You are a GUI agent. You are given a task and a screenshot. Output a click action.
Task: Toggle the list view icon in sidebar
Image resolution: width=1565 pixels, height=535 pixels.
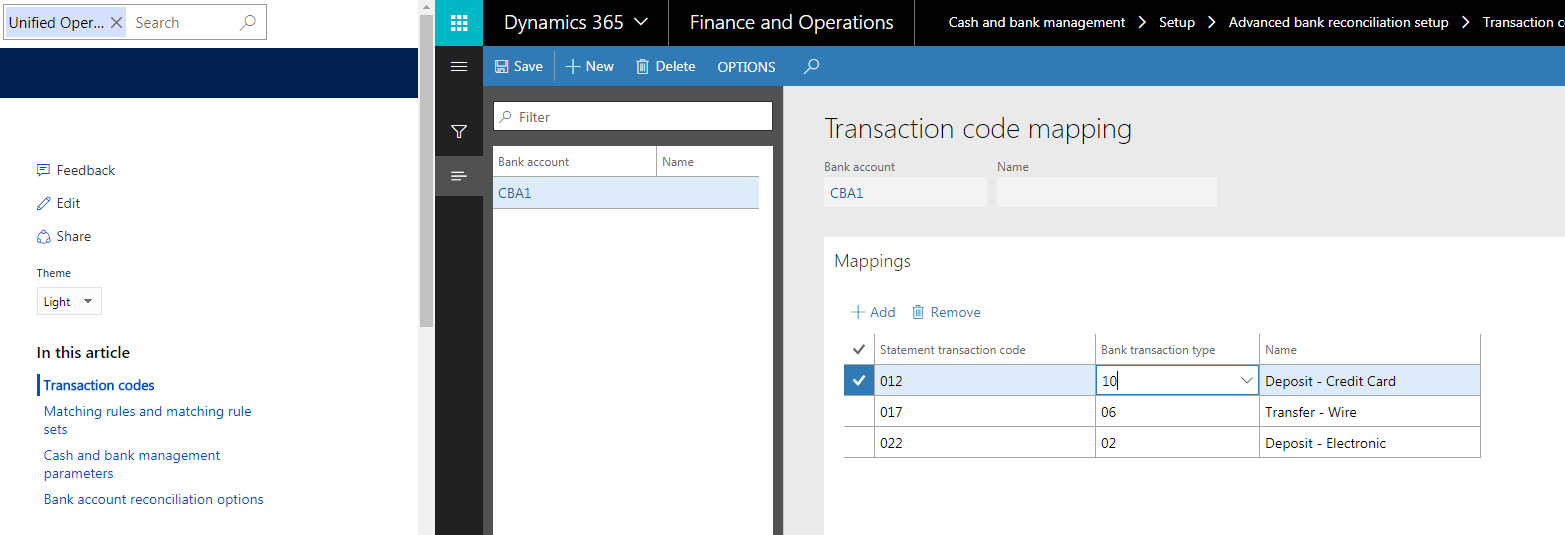(459, 176)
